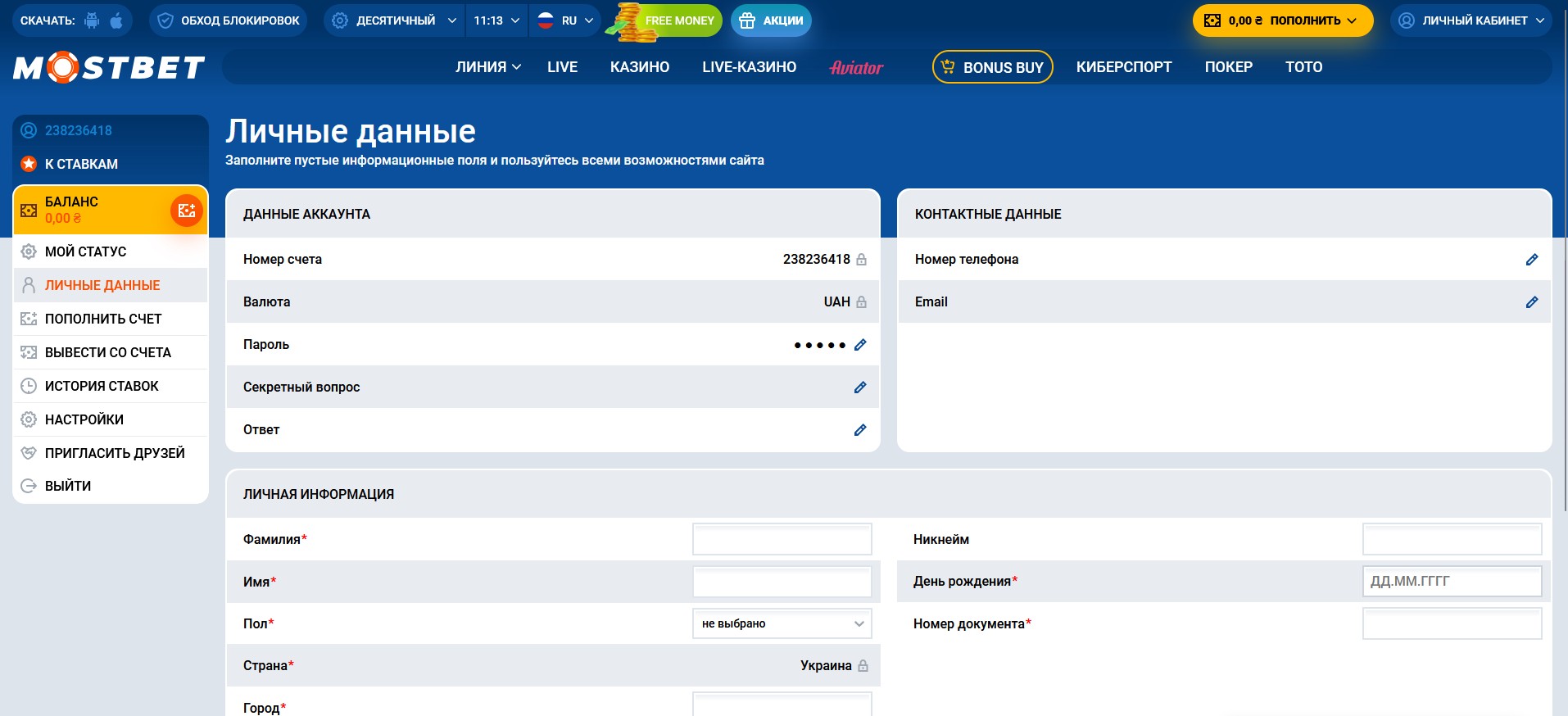
Task: Open История ставок in sidebar
Action: tap(111, 386)
